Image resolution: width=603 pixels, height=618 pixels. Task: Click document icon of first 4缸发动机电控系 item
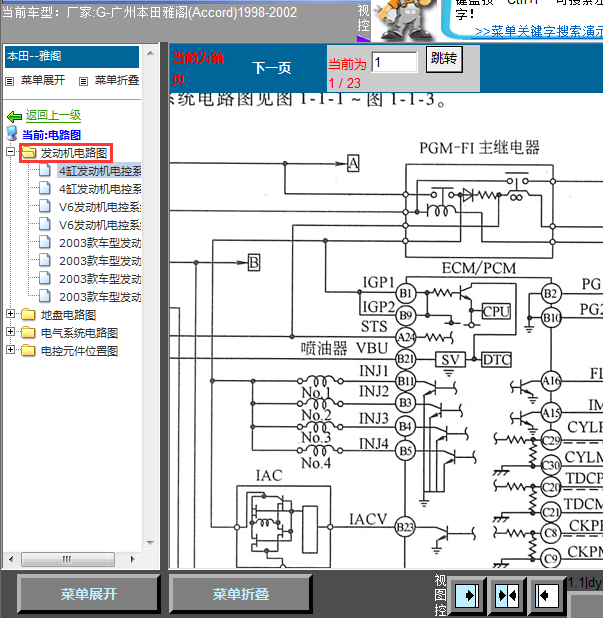(x=45, y=171)
